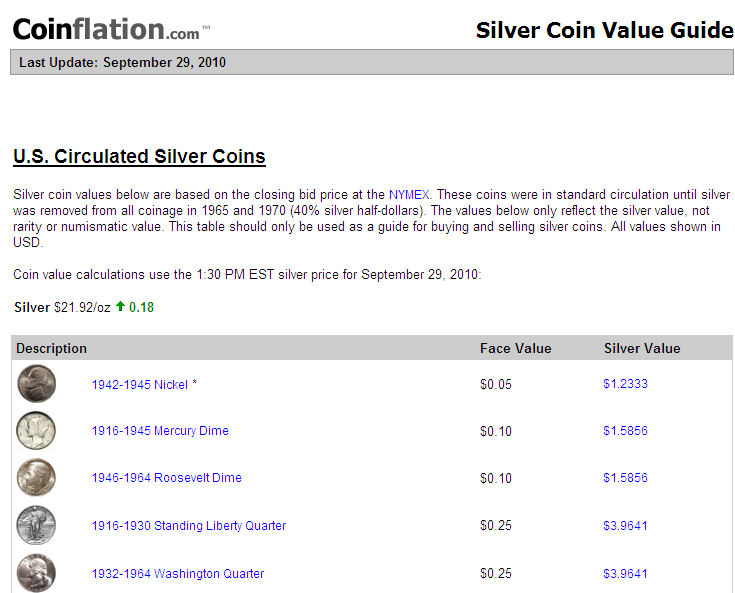The height and width of the screenshot is (593, 735).
Task: Open the 1942-1945 Nickel link
Action: pyautogui.click(x=140, y=384)
